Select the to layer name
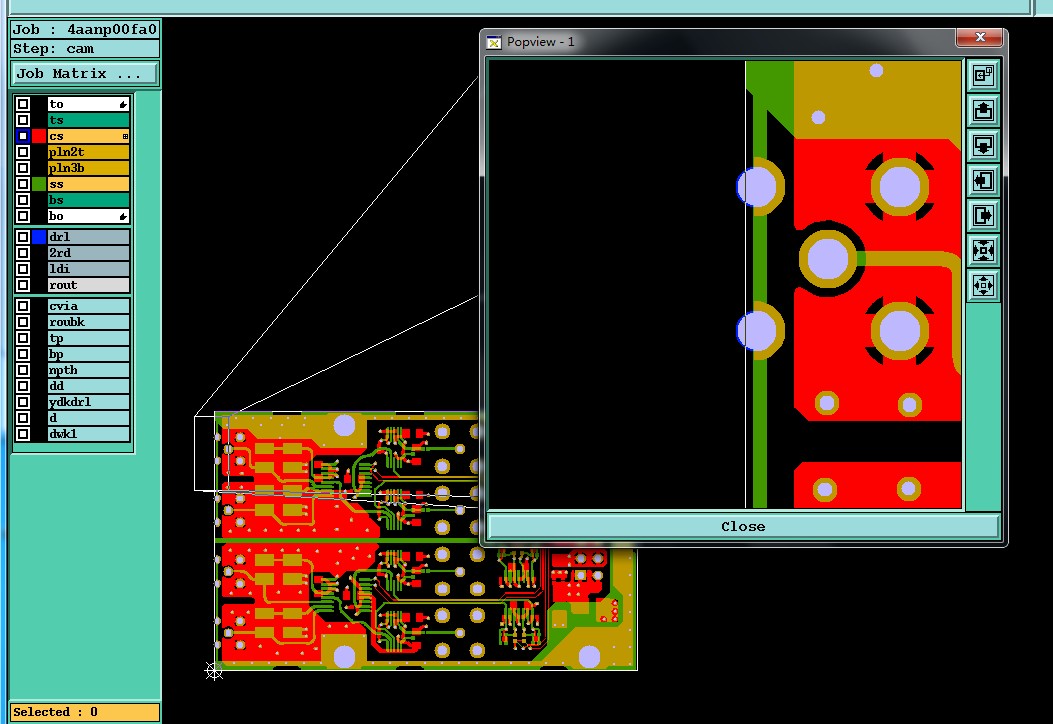1053x724 pixels. (89, 104)
